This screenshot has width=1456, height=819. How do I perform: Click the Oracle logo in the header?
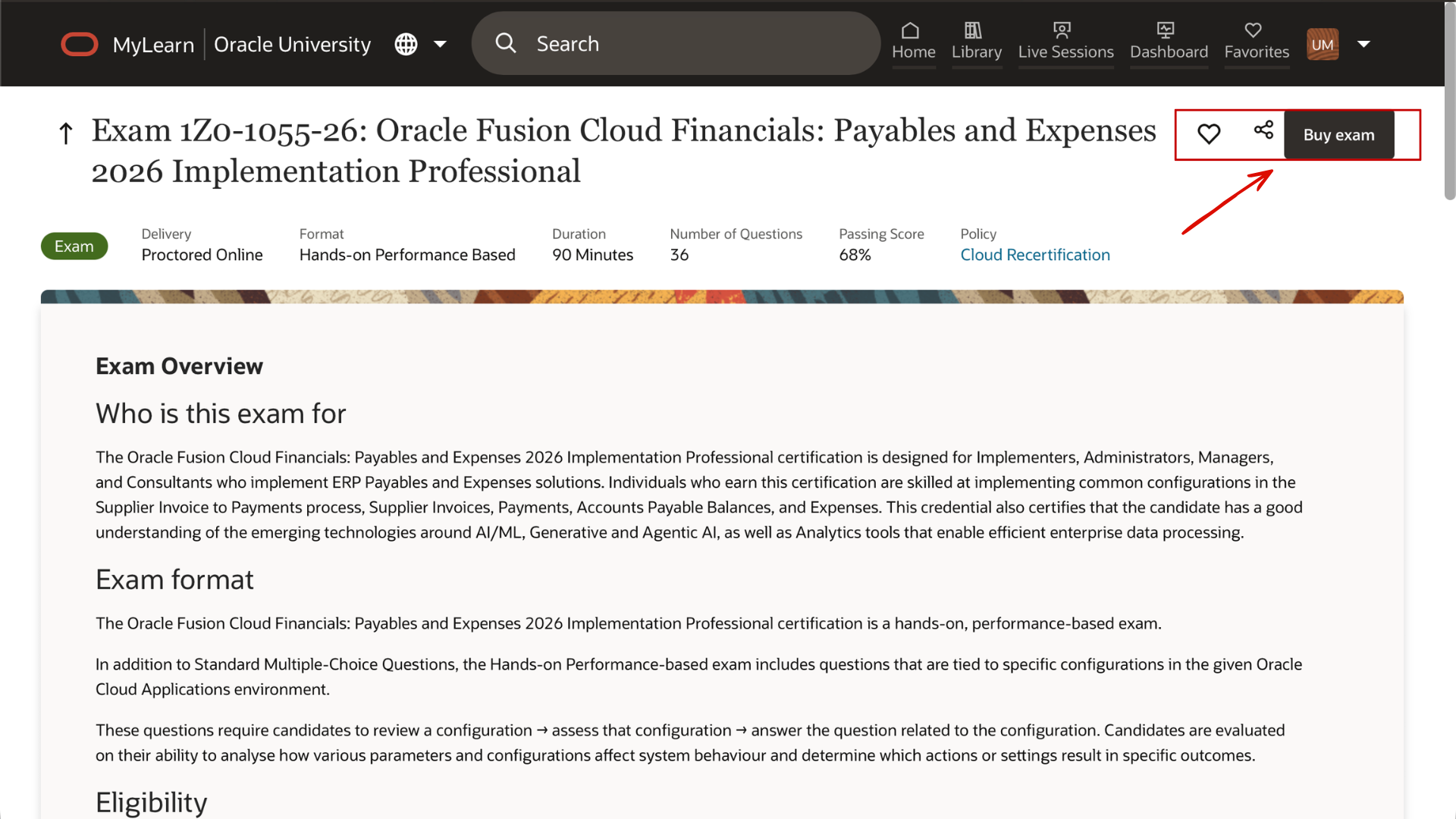point(79,44)
